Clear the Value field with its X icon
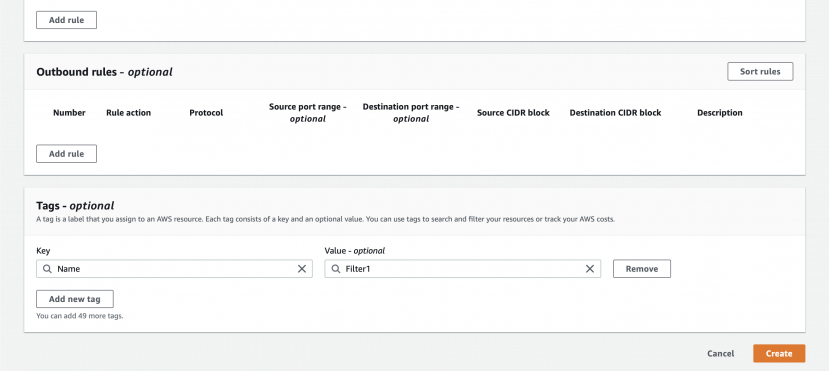 (x=590, y=269)
